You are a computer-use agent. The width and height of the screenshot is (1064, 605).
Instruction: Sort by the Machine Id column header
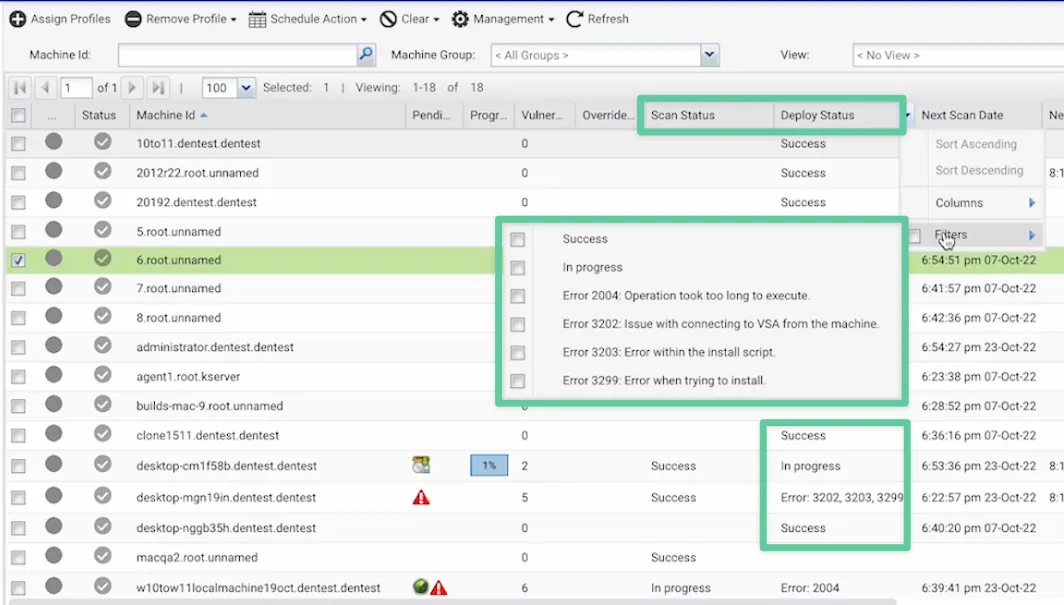(x=166, y=115)
